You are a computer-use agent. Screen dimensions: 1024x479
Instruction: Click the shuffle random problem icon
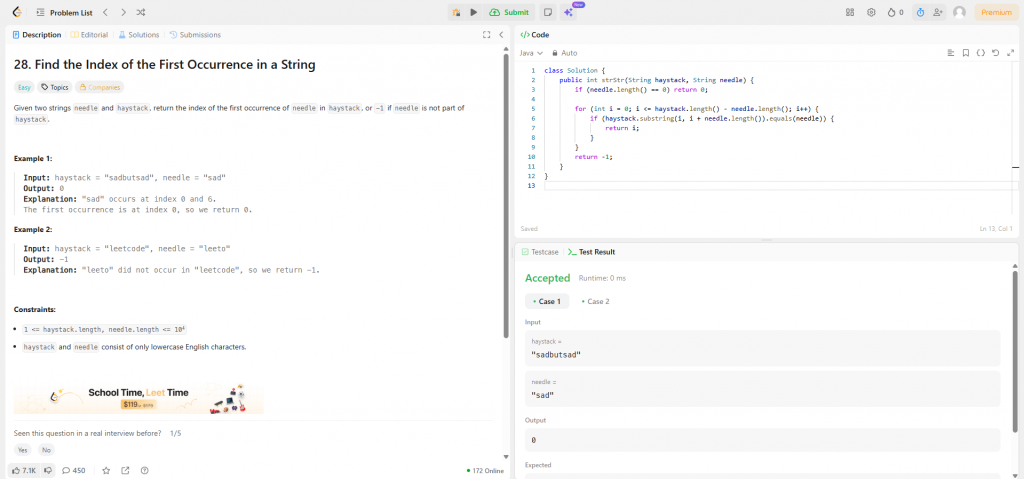click(x=140, y=12)
